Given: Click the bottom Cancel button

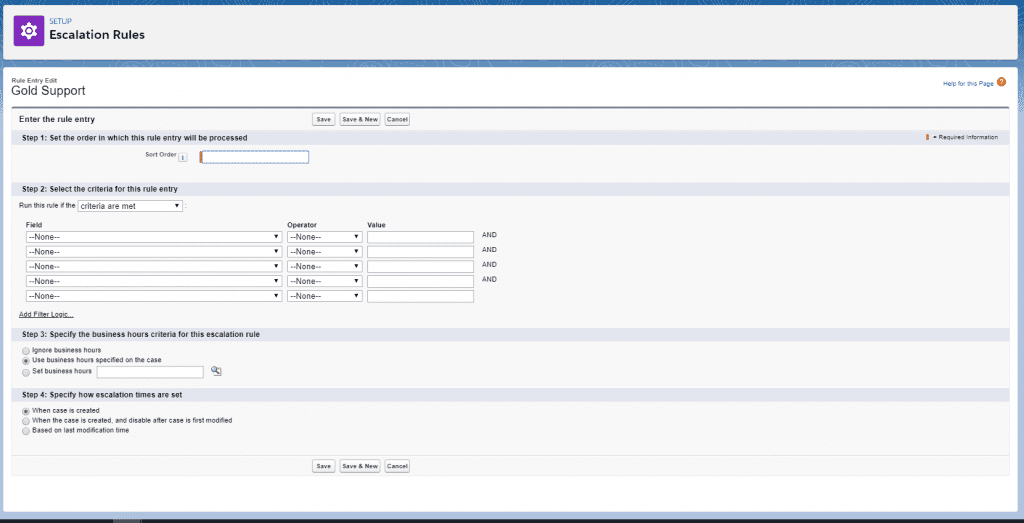Looking at the screenshot, I should click(x=397, y=466).
